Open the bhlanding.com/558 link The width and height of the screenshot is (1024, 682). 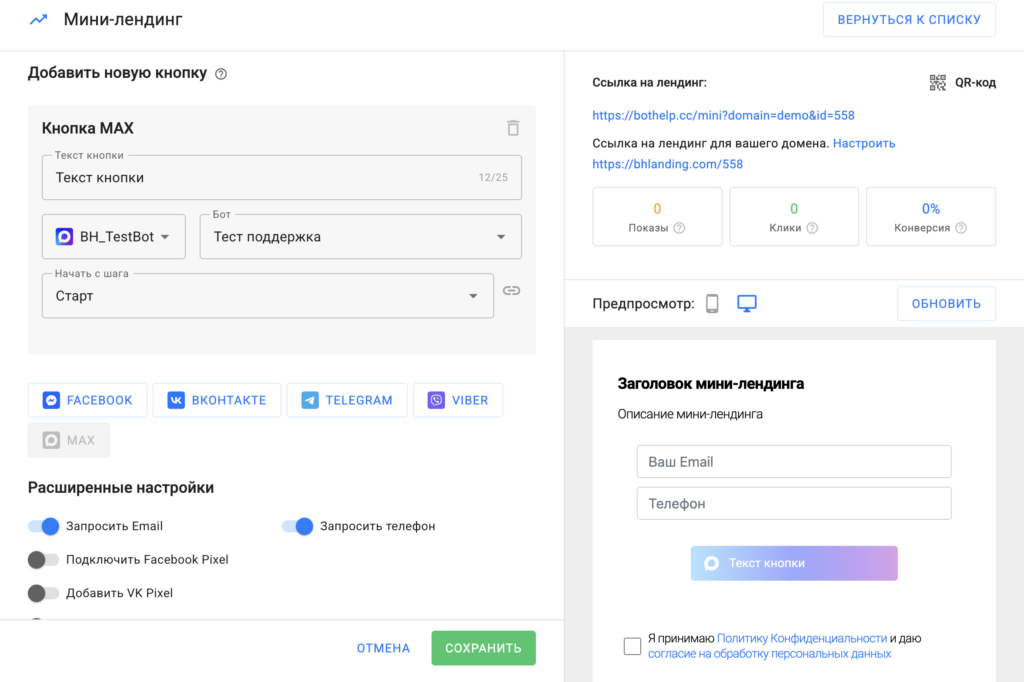(x=667, y=164)
